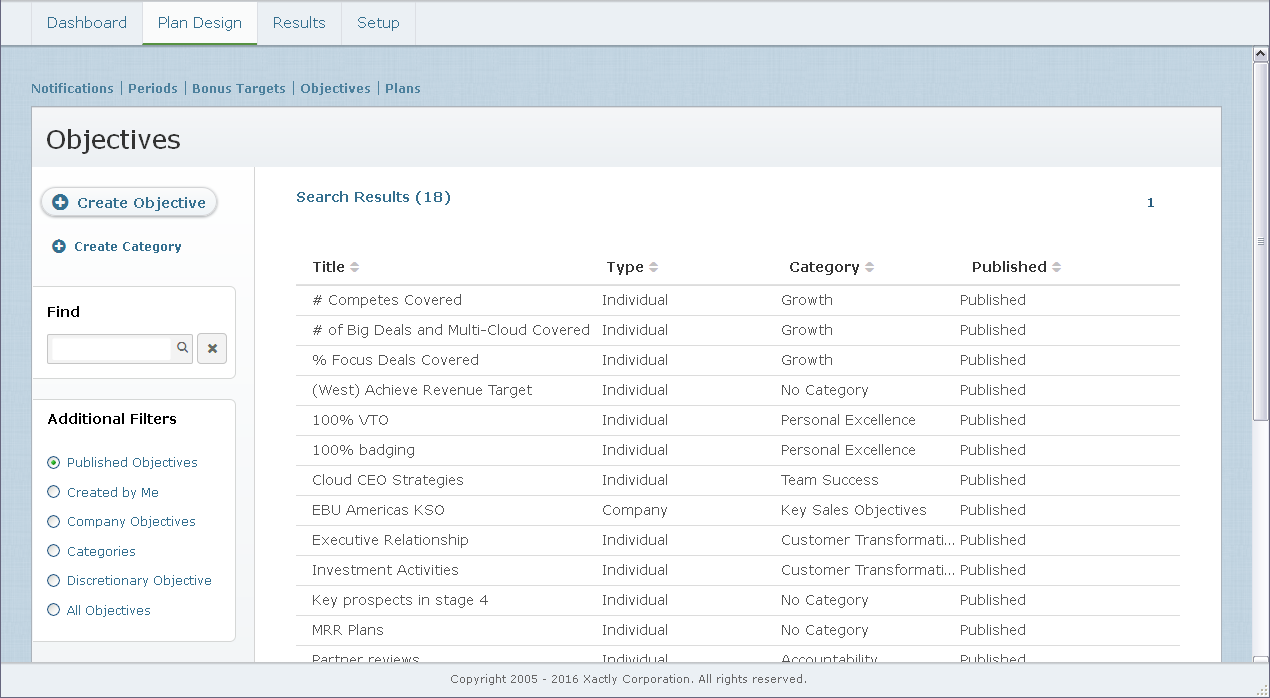Click the '100% badging' objective title

point(363,450)
